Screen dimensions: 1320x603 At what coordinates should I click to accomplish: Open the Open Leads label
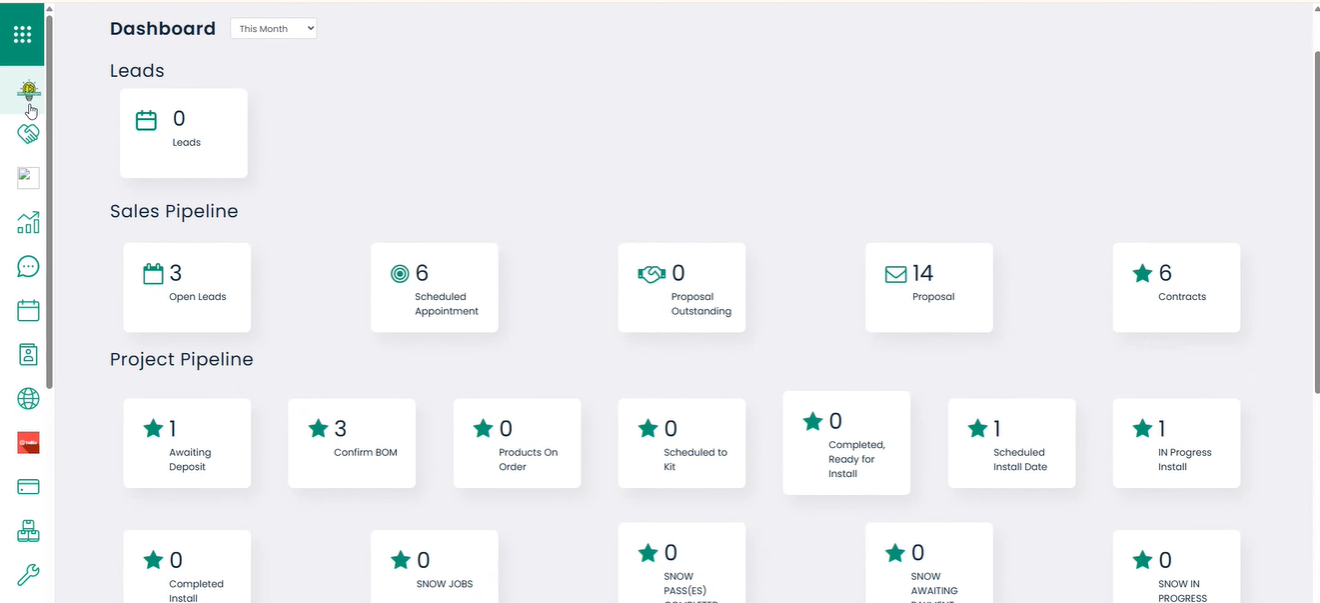(x=198, y=297)
